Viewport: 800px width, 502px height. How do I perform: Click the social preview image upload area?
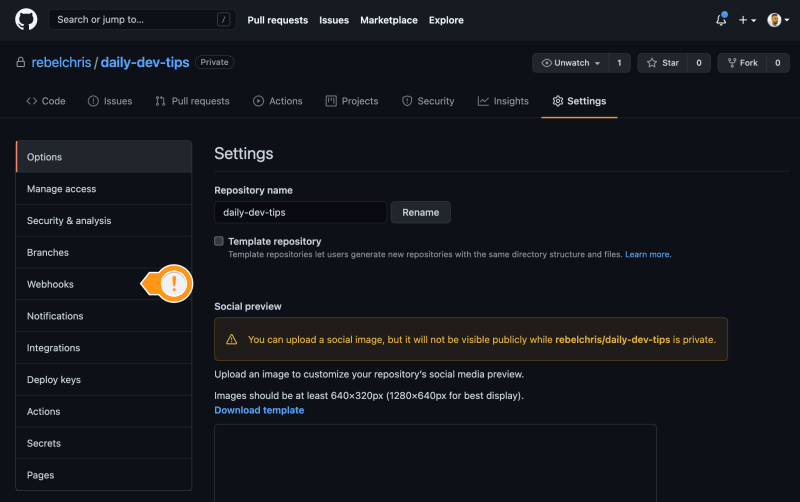point(435,463)
